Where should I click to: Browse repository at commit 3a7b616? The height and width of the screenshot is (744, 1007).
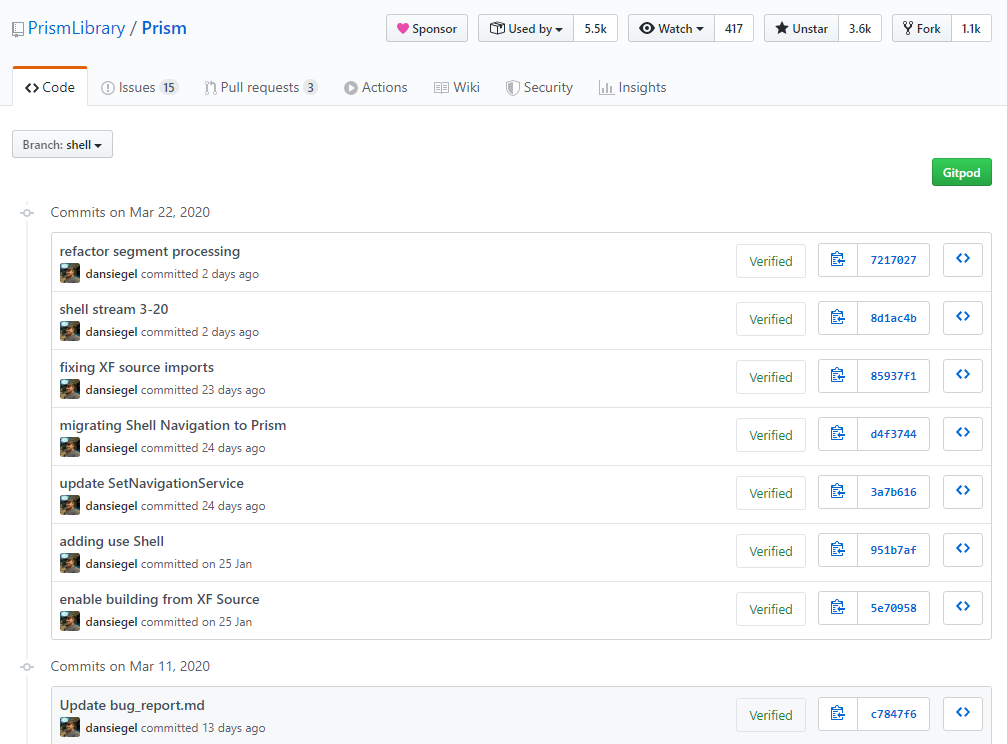click(963, 492)
